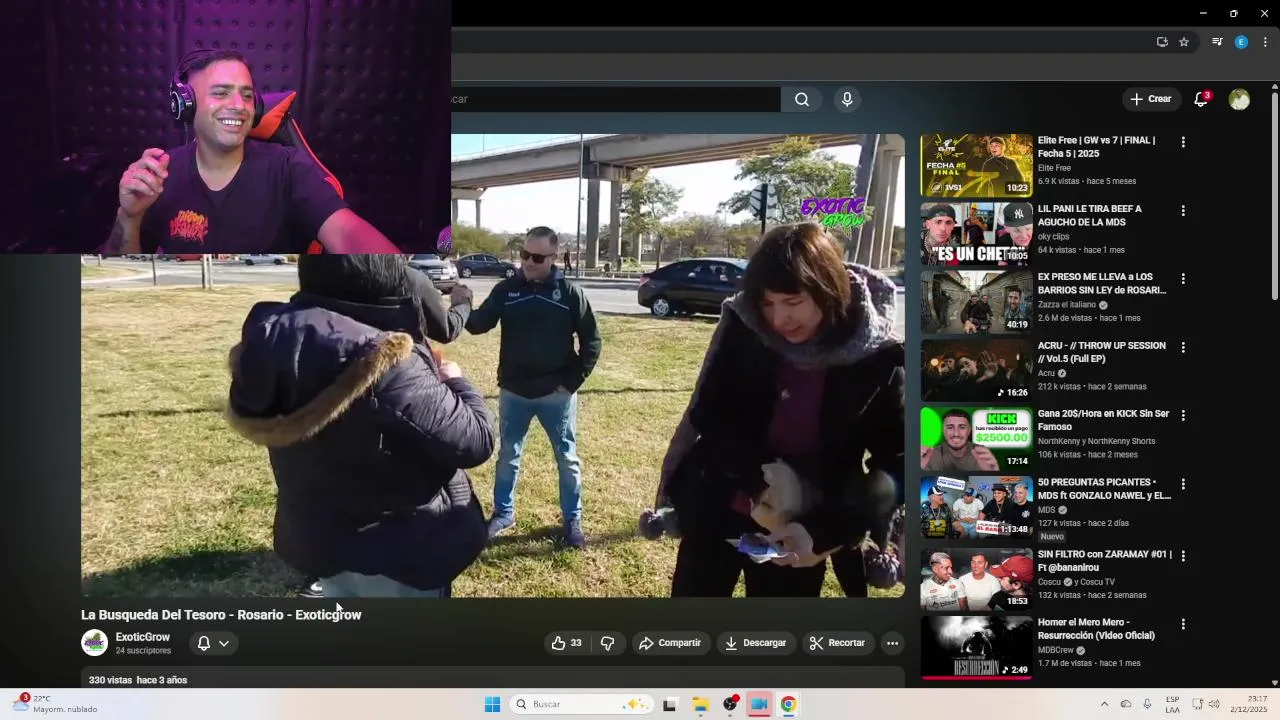Show hidden tray icons chevron
The width and height of the screenshot is (1280, 720).
coord(1104,704)
